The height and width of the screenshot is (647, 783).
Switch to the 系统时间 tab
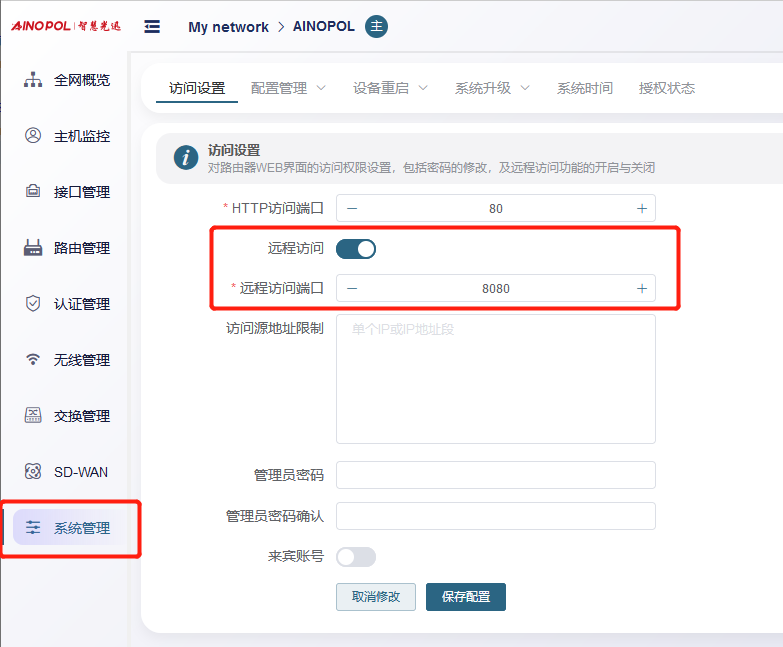585,88
